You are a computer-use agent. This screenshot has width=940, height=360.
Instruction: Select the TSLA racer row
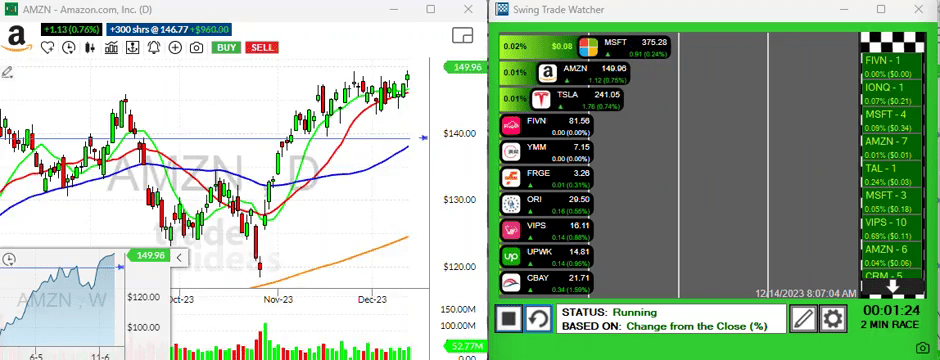562,99
